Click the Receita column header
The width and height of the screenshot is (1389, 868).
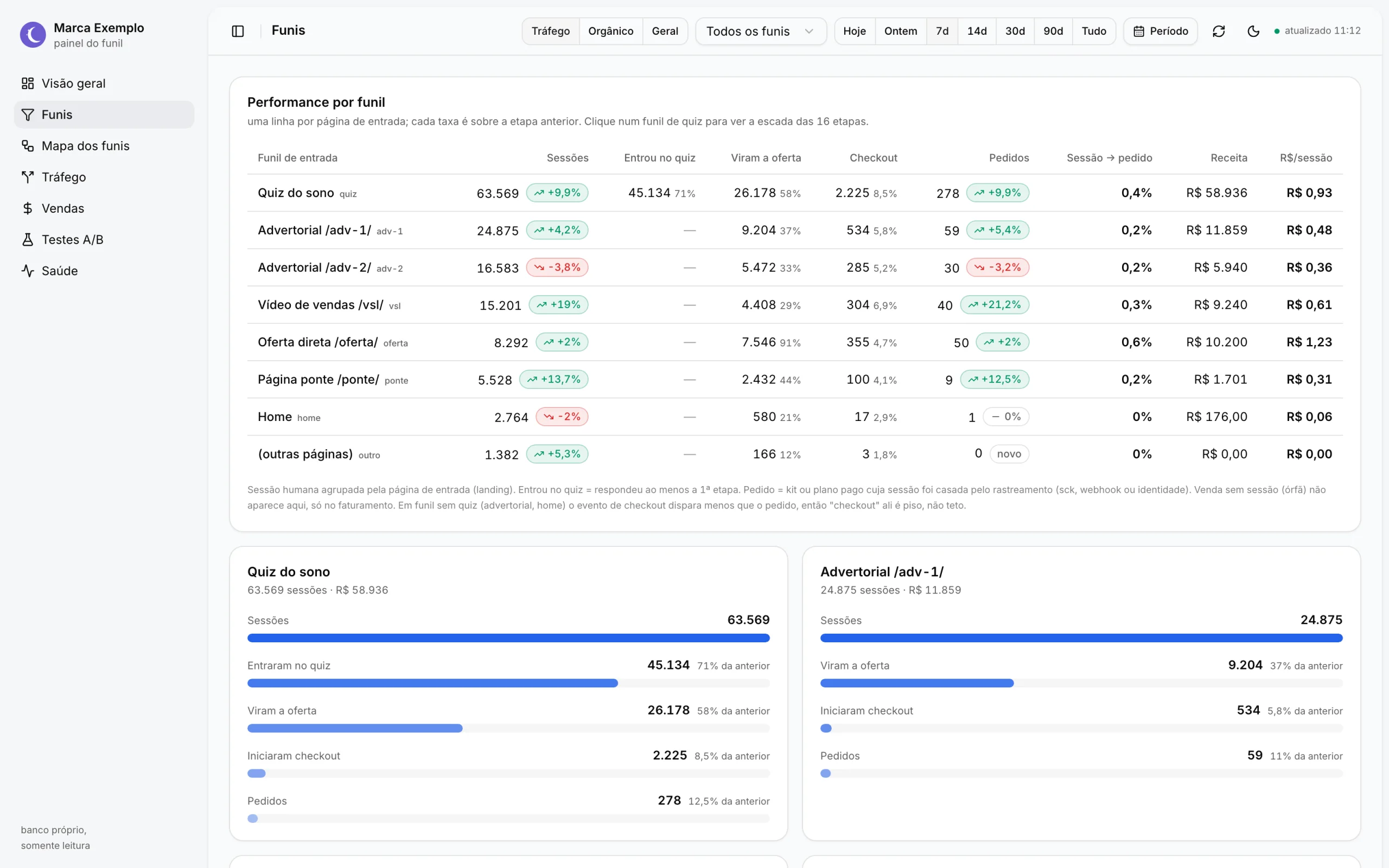[1229, 158]
